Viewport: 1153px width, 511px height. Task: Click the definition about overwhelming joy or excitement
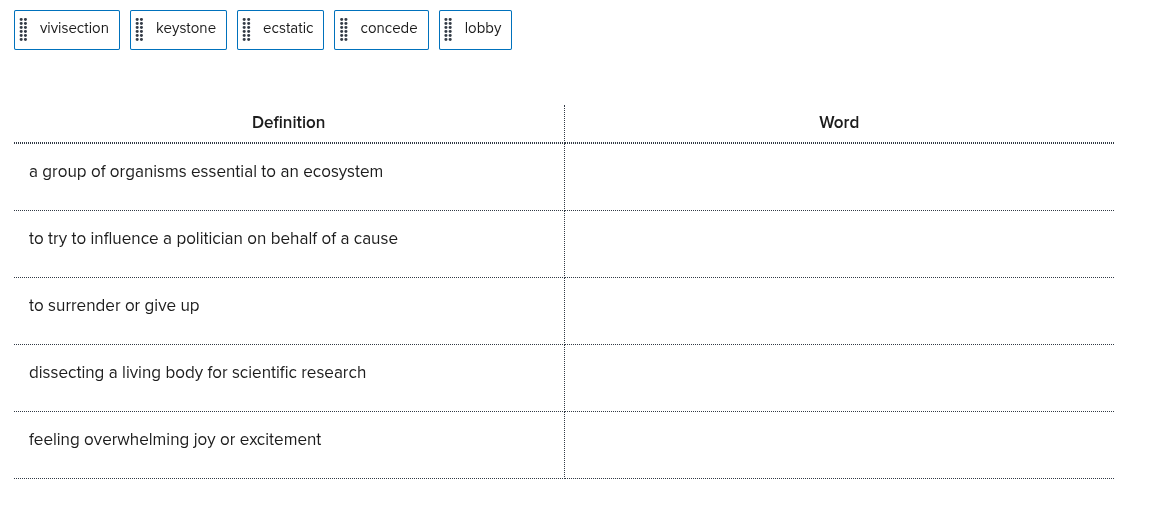tap(175, 440)
